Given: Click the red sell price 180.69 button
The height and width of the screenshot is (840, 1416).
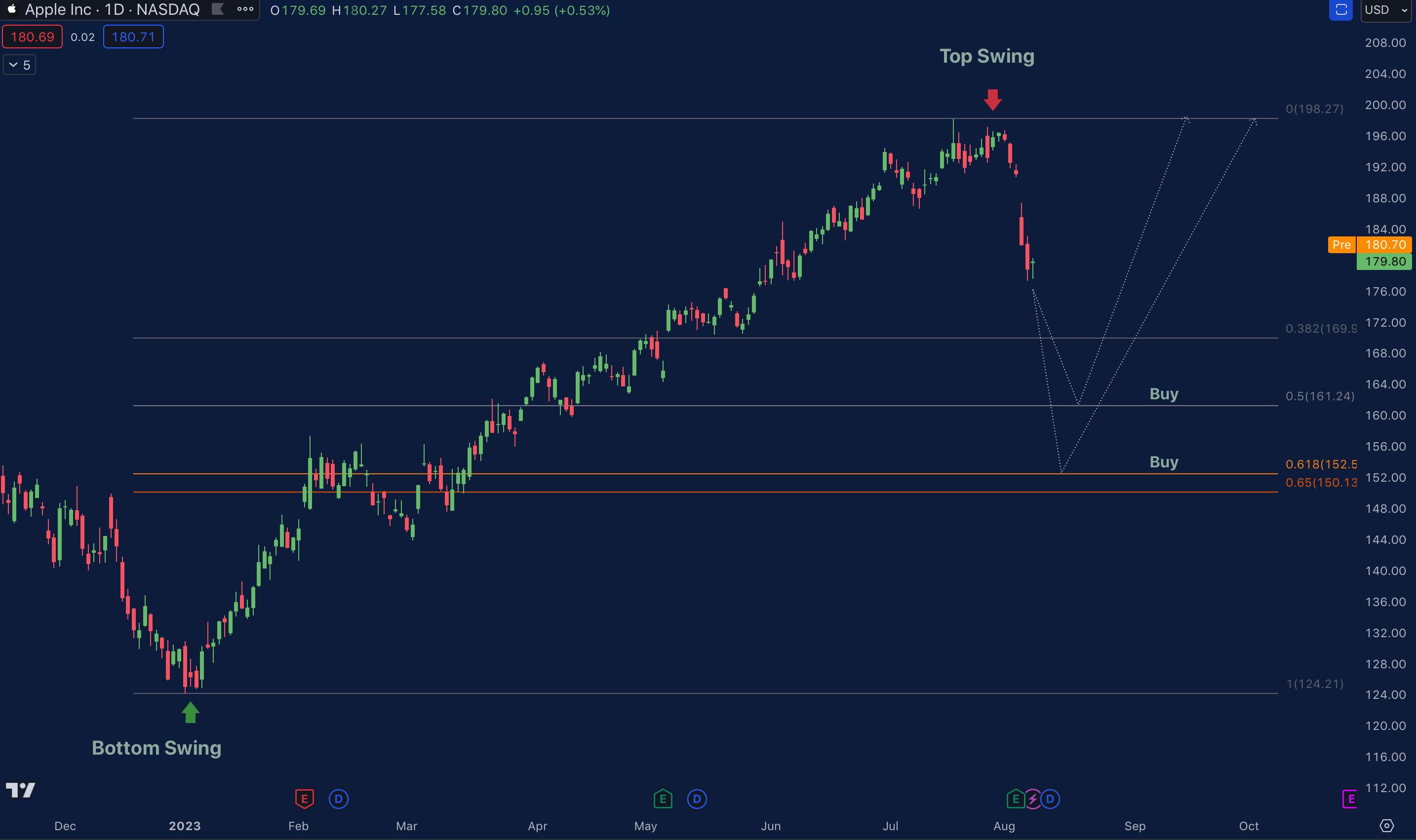Looking at the screenshot, I should click(x=32, y=37).
